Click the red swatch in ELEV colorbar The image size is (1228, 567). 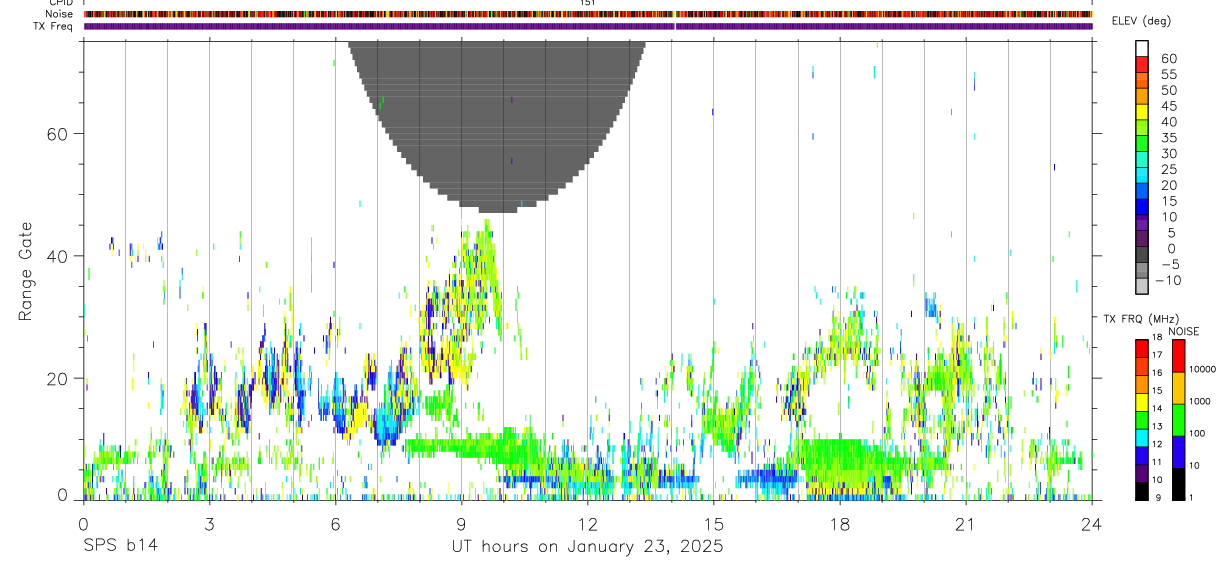(1142, 64)
